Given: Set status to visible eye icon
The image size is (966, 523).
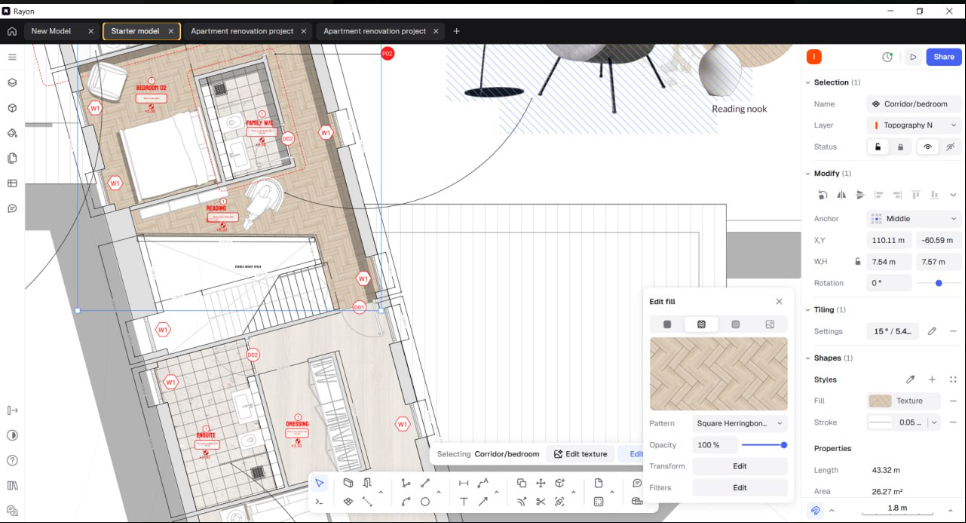Looking at the screenshot, I should (x=928, y=147).
